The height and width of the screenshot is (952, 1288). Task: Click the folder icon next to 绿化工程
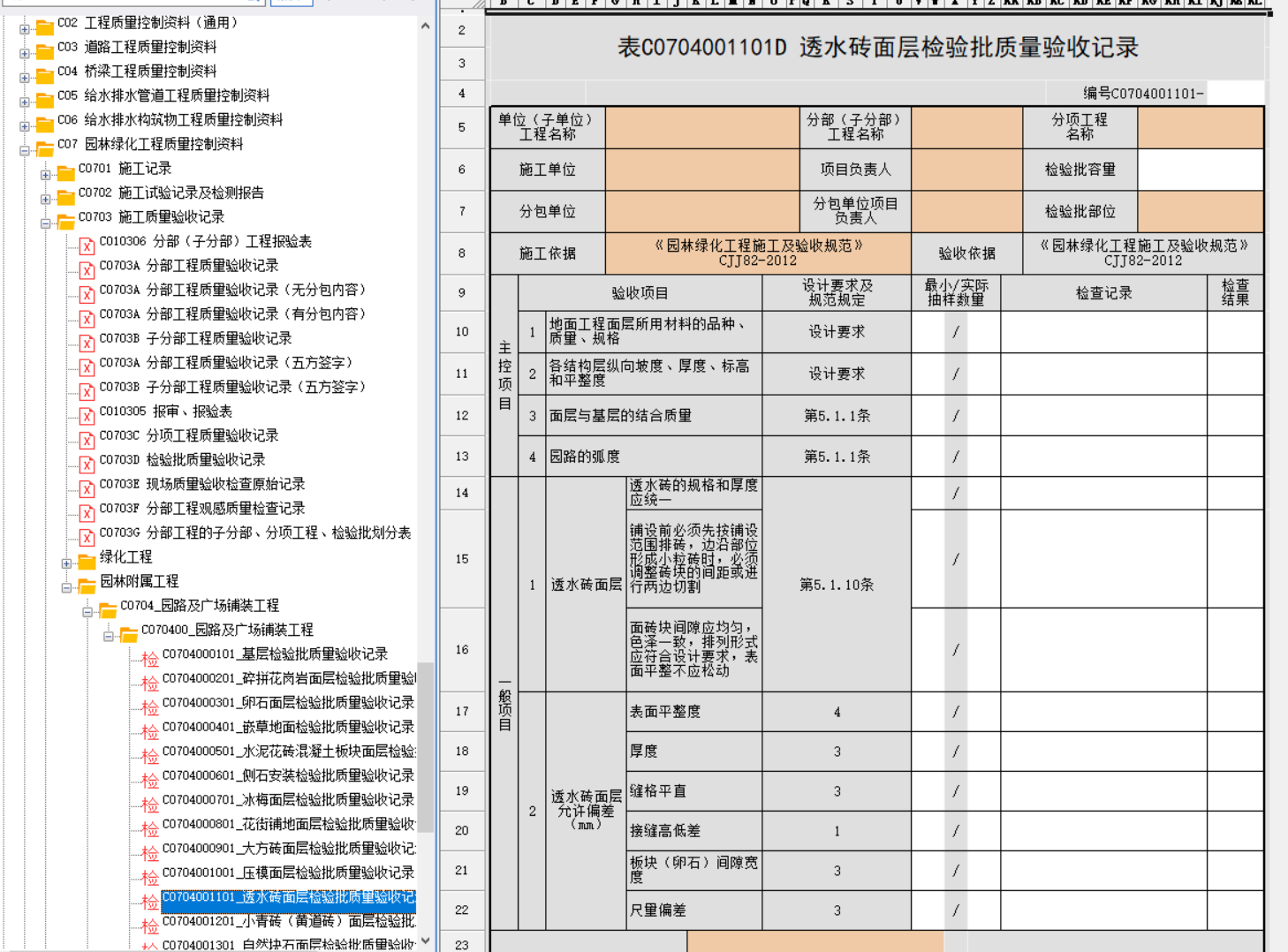click(x=87, y=561)
